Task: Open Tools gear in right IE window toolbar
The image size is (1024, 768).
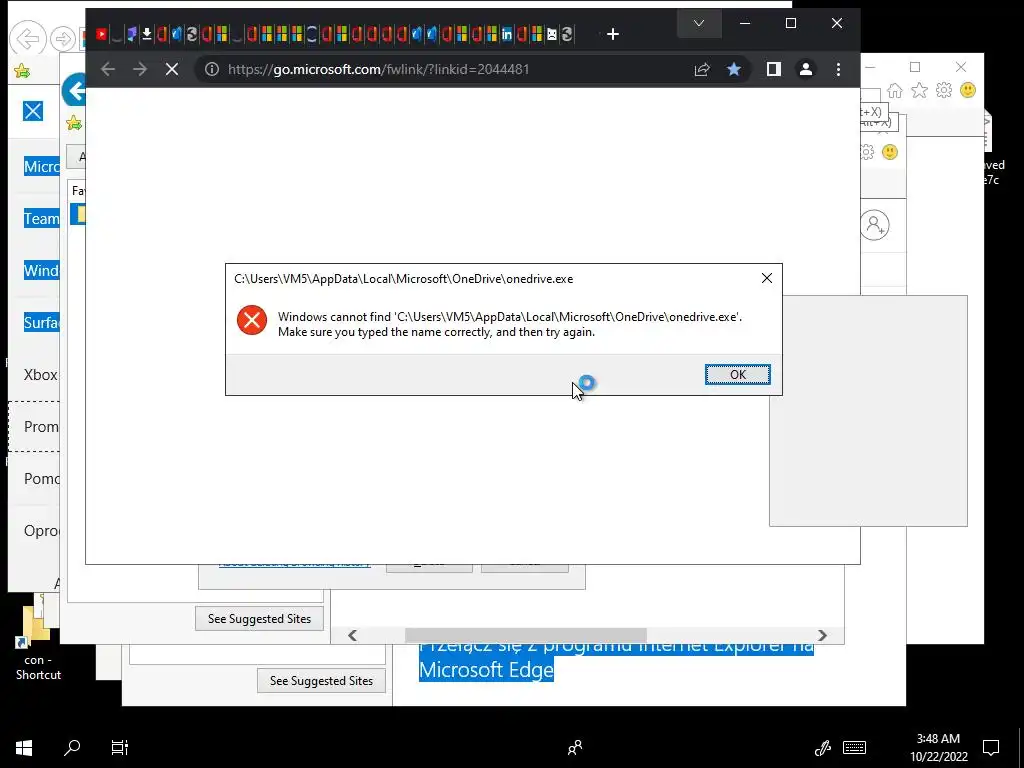Action: pos(944,90)
